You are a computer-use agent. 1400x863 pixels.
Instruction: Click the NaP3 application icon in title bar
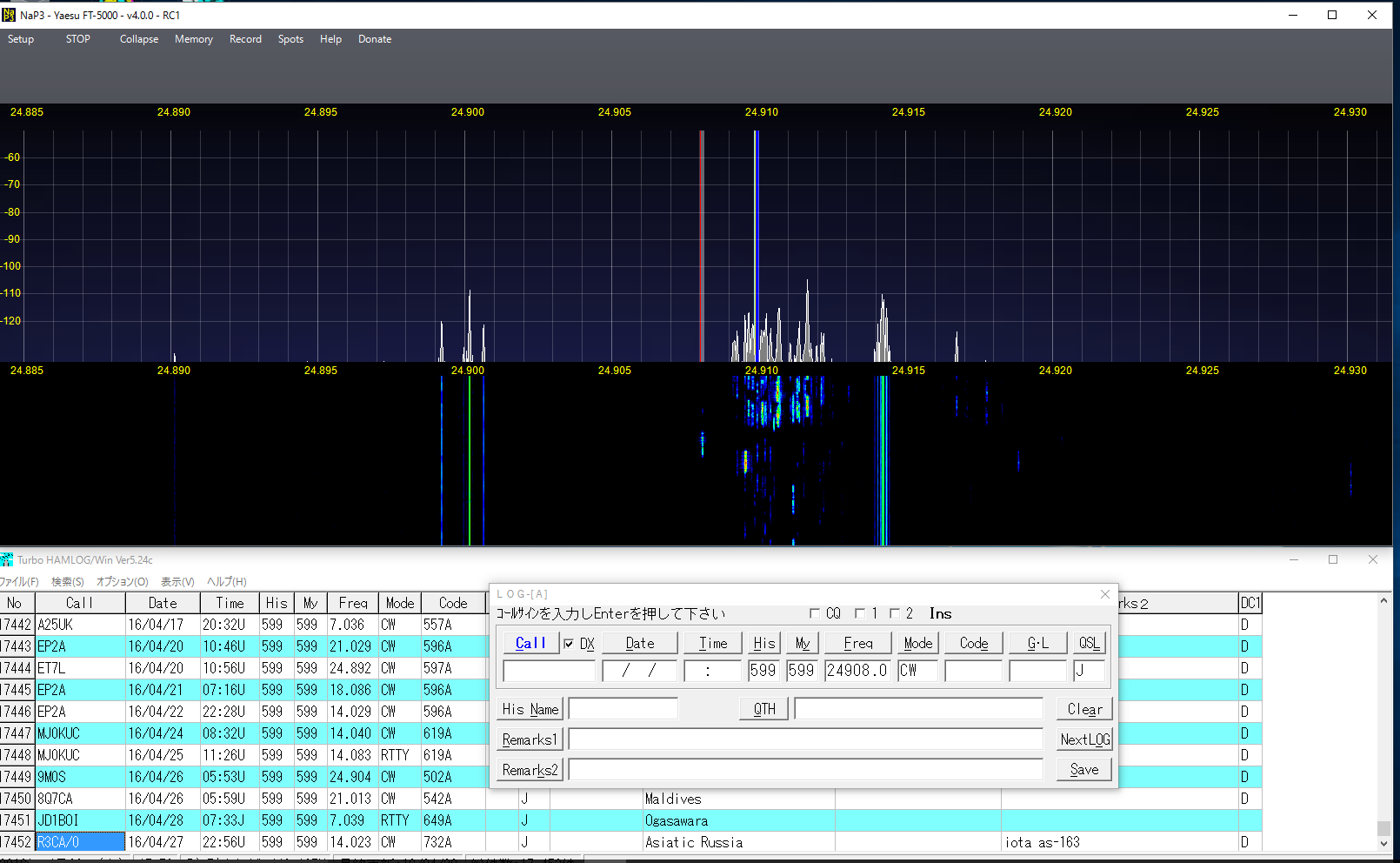pyautogui.click(x=9, y=15)
